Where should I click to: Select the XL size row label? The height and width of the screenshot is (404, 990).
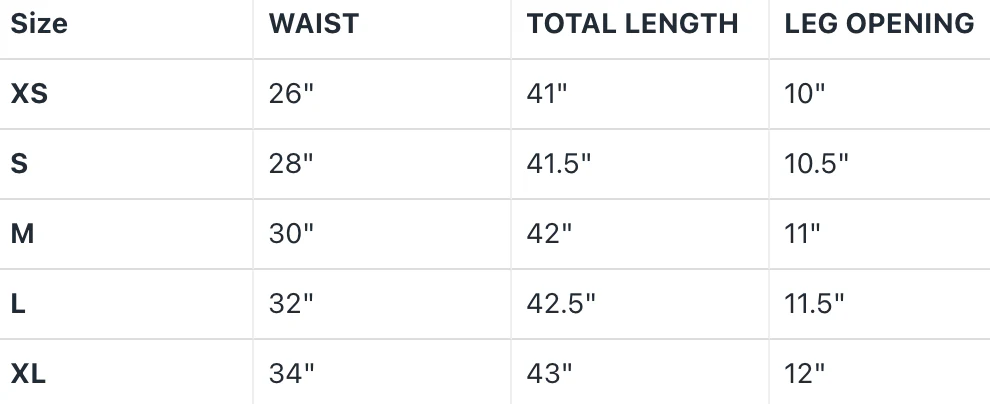click(28, 374)
